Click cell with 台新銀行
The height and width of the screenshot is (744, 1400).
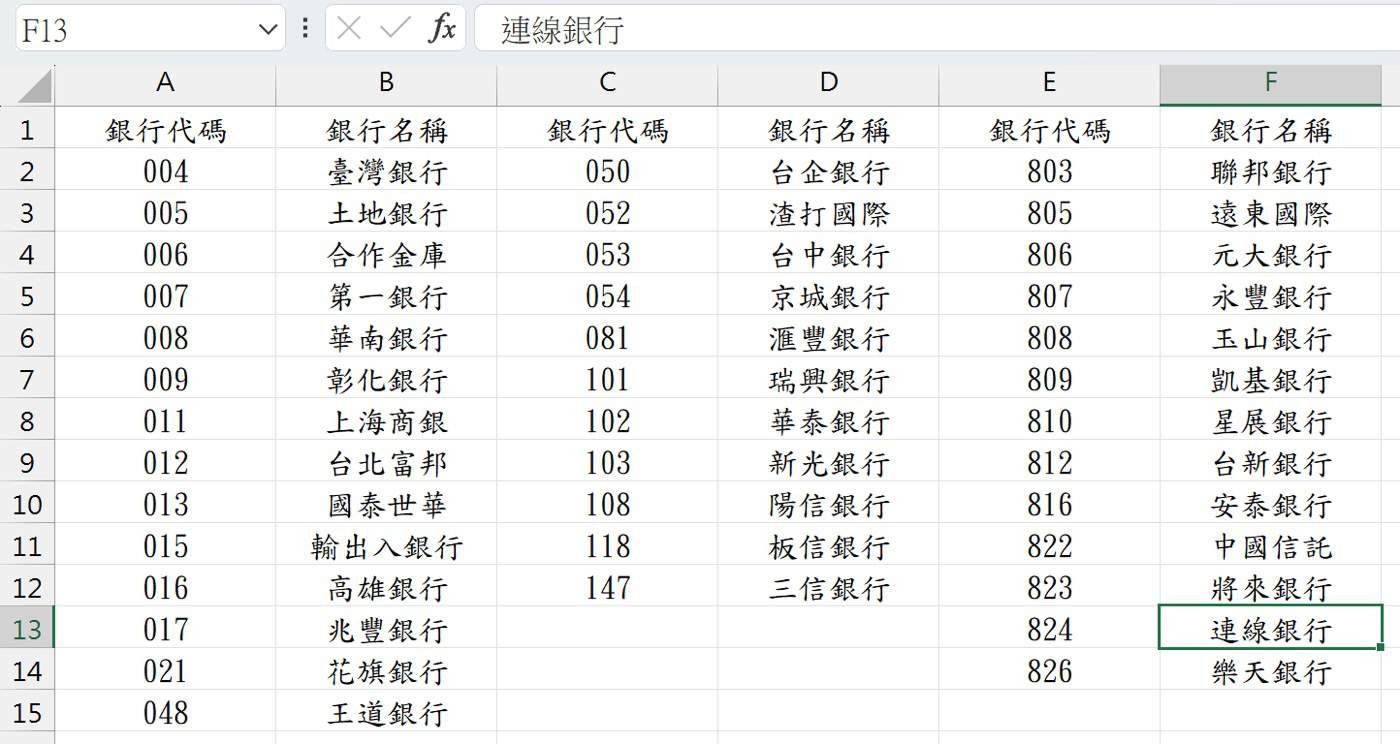(1270, 463)
